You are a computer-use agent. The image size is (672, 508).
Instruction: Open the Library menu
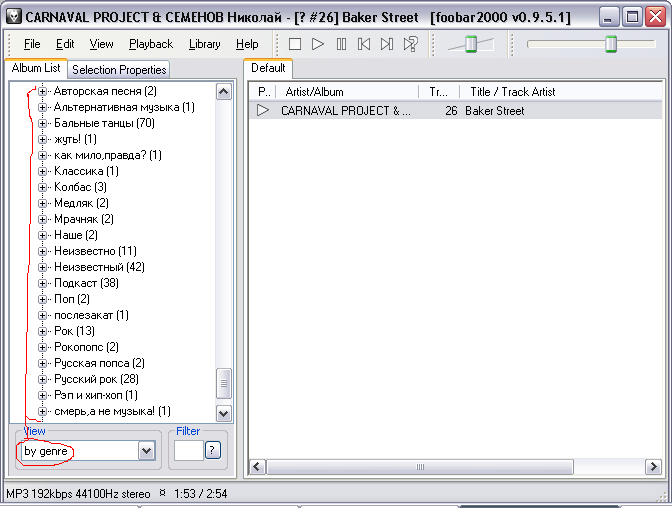click(x=204, y=44)
